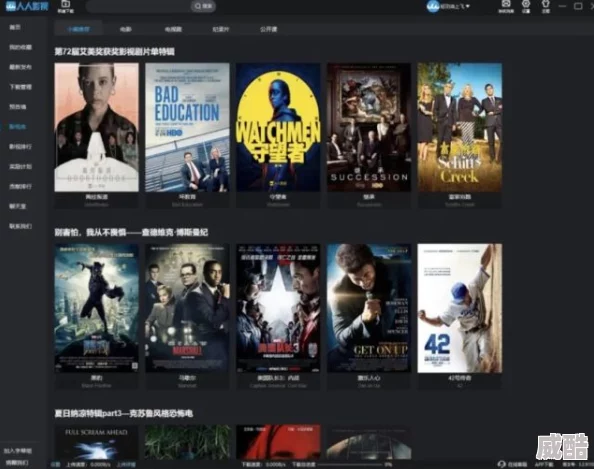
Task: Open the settings gear icon
Action: 526,5
